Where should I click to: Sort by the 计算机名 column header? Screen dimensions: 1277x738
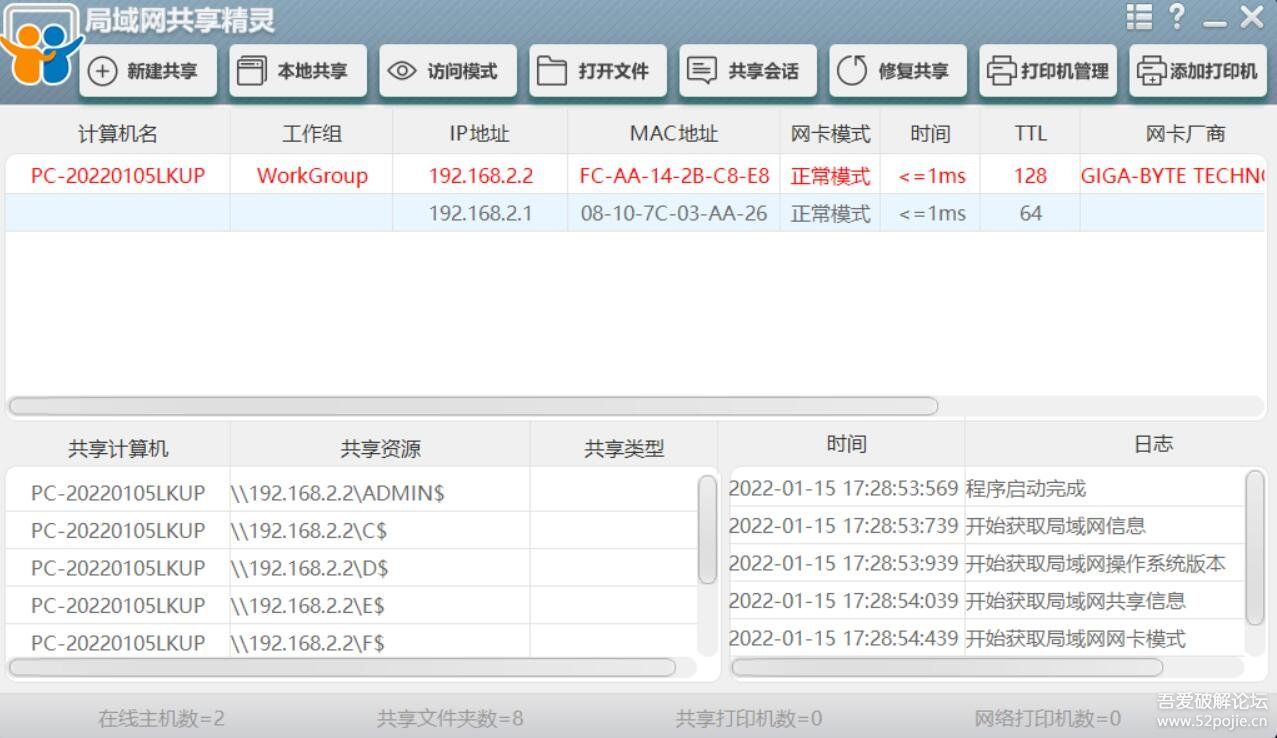(118, 134)
